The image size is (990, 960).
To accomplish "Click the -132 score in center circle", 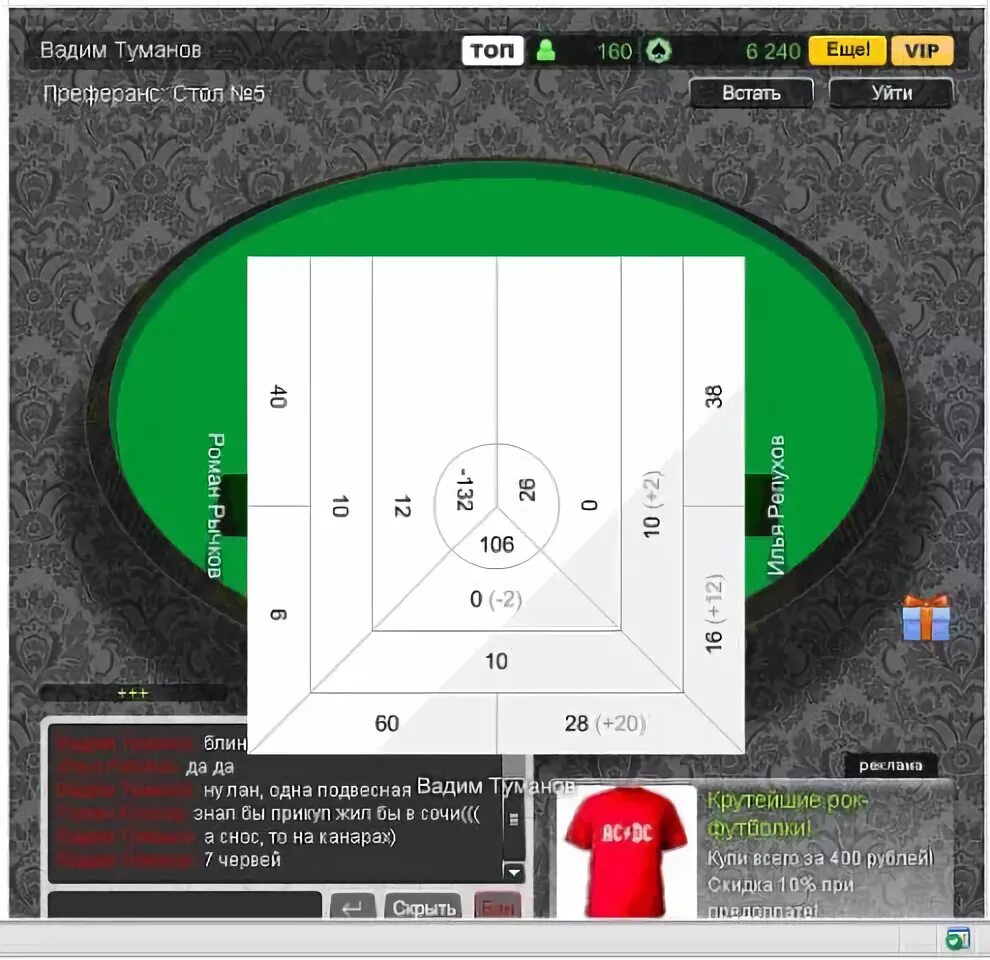I will click(465, 489).
